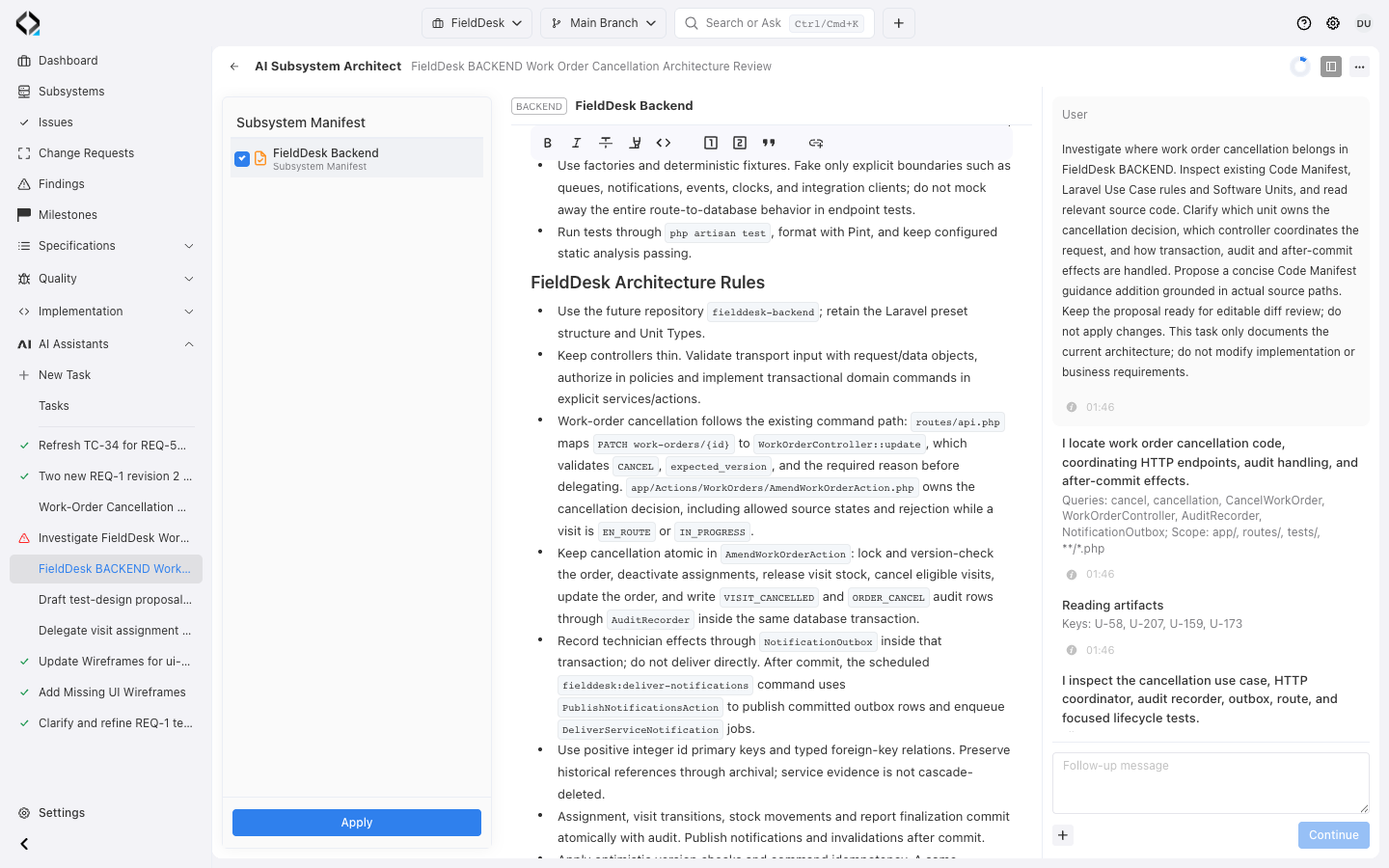Collapse the AI Assistants section
The width and height of the screenshot is (1389, 868).
pyautogui.click(x=106, y=344)
